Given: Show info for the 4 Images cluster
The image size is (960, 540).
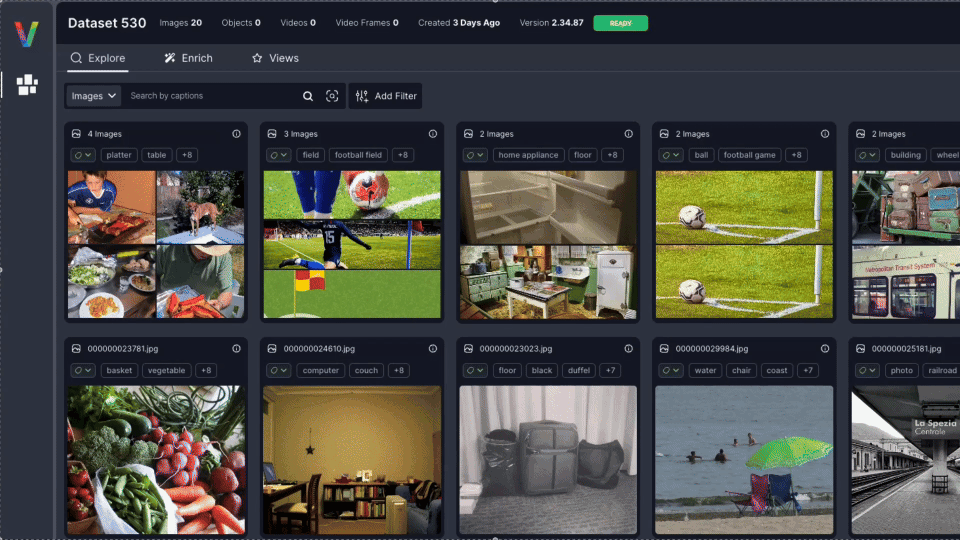Looking at the screenshot, I should (x=236, y=133).
